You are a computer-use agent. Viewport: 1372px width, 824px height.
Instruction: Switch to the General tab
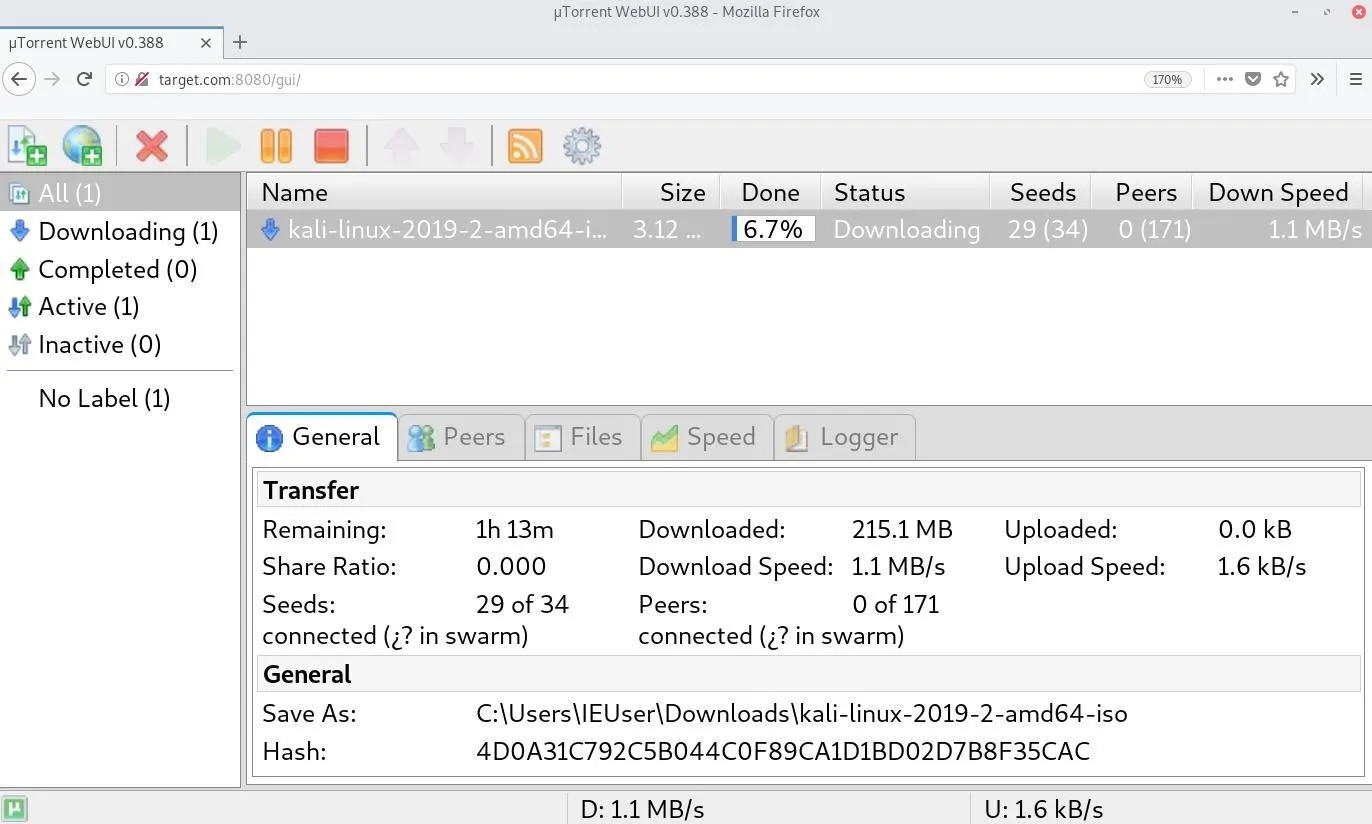point(322,437)
